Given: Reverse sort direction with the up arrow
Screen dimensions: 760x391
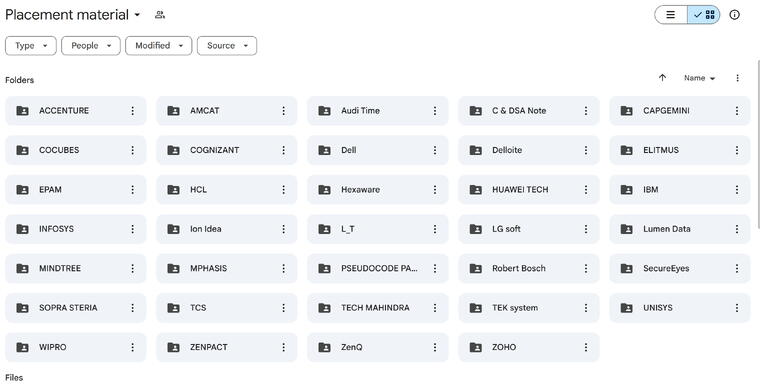Looking at the screenshot, I should click(x=662, y=78).
